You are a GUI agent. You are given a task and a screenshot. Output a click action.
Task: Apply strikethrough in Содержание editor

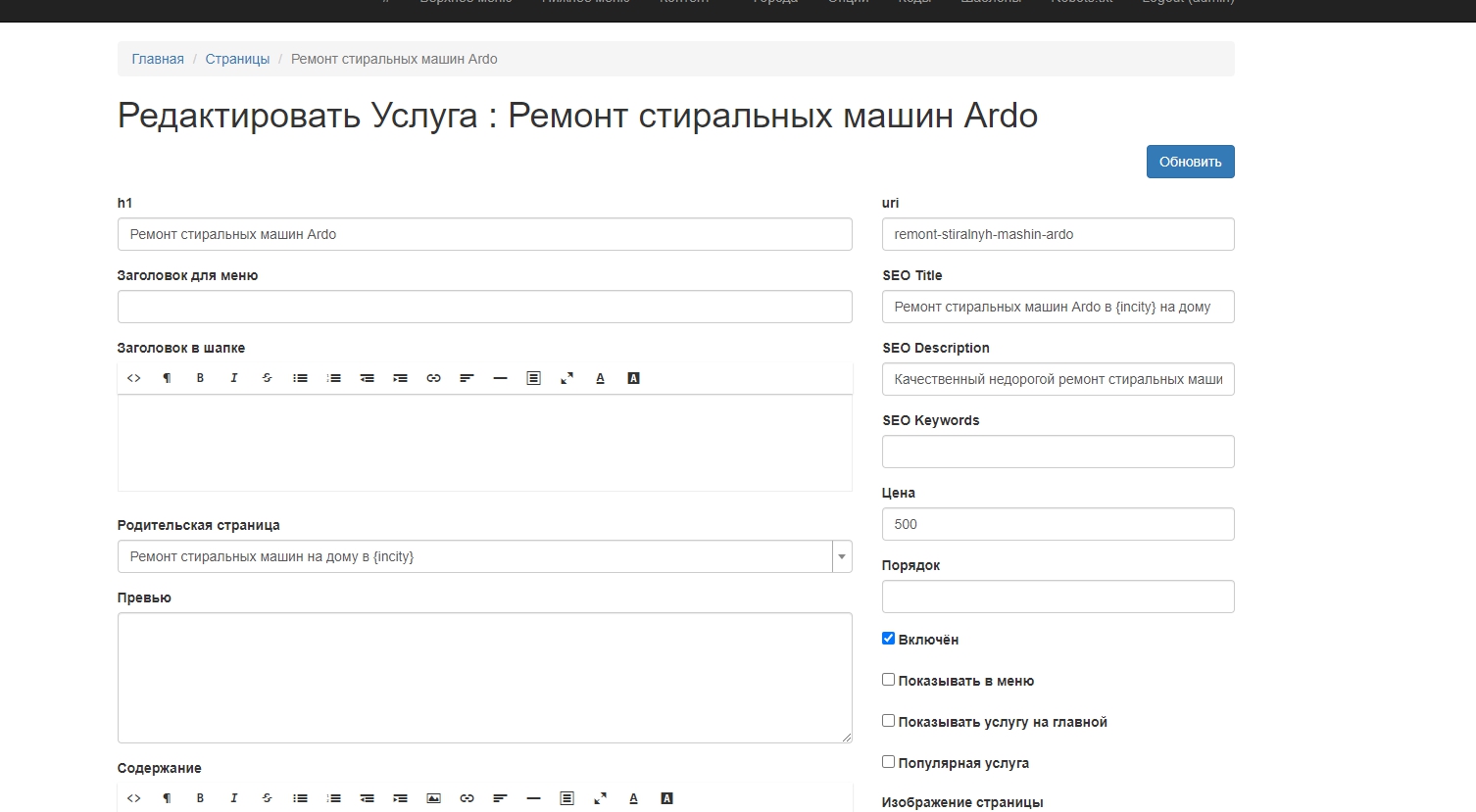pyautogui.click(x=268, y=798)
